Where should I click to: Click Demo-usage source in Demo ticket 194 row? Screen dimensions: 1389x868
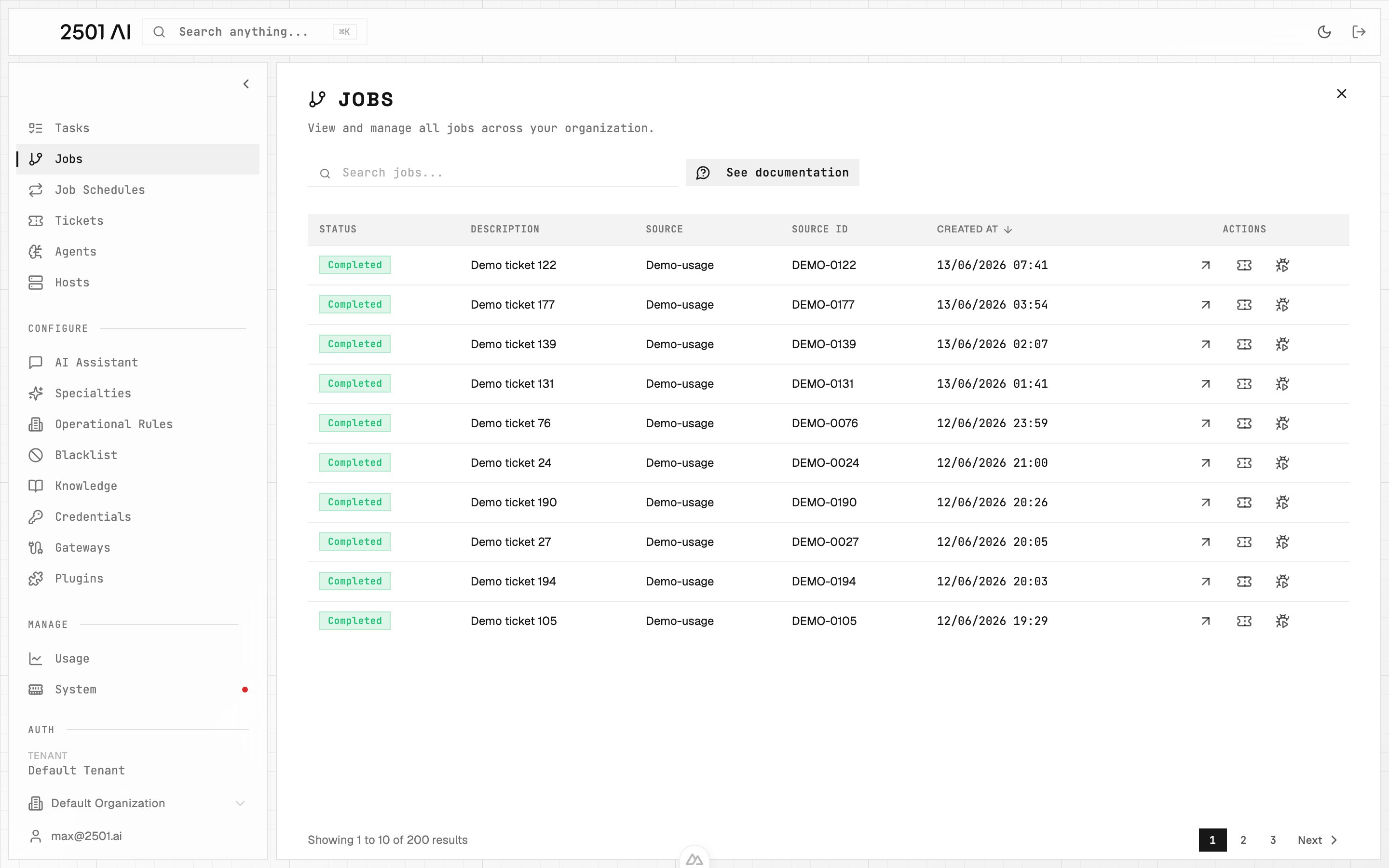click(680, 582)
